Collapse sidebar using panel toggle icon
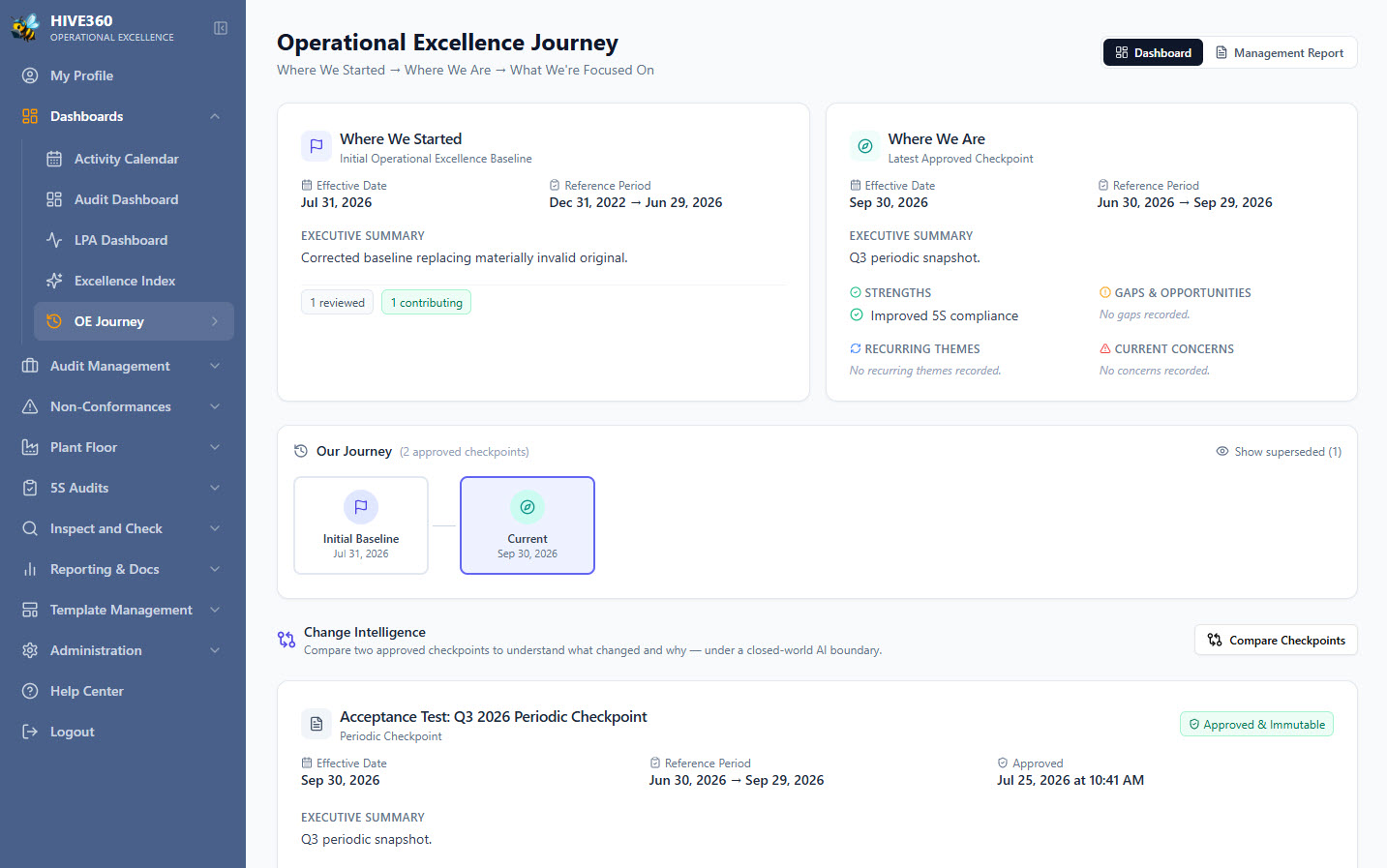This screenshot has height=868, width=1387. [x=221, y=28]
